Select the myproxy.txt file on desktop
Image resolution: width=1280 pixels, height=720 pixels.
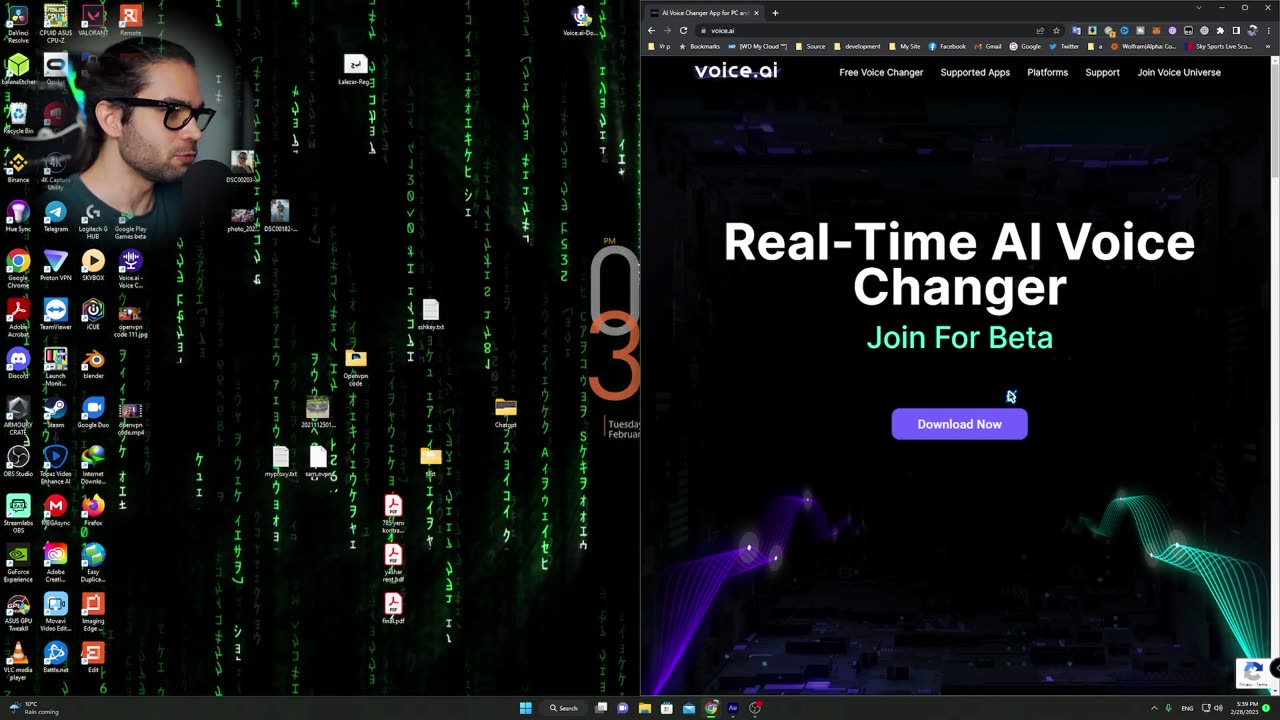pyautogui.click(x=281, y=462)
